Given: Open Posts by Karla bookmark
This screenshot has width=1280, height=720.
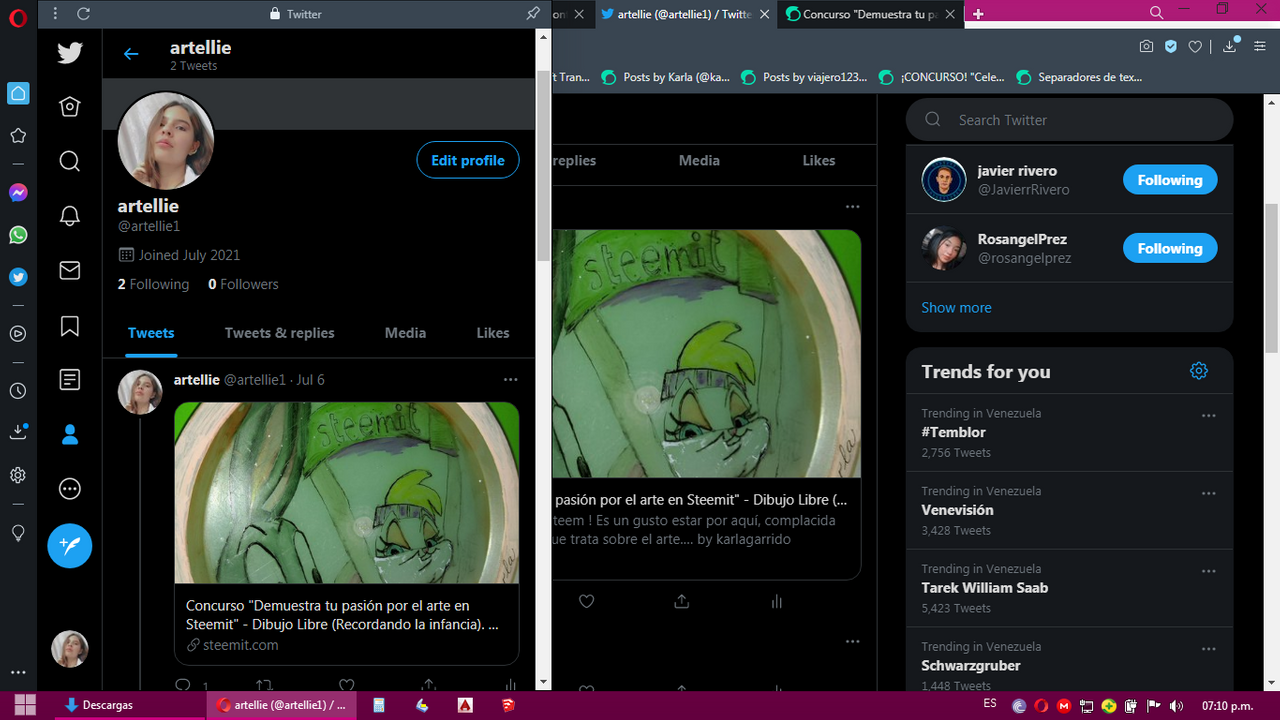Looking at the screenshot, I should [665, 77].
